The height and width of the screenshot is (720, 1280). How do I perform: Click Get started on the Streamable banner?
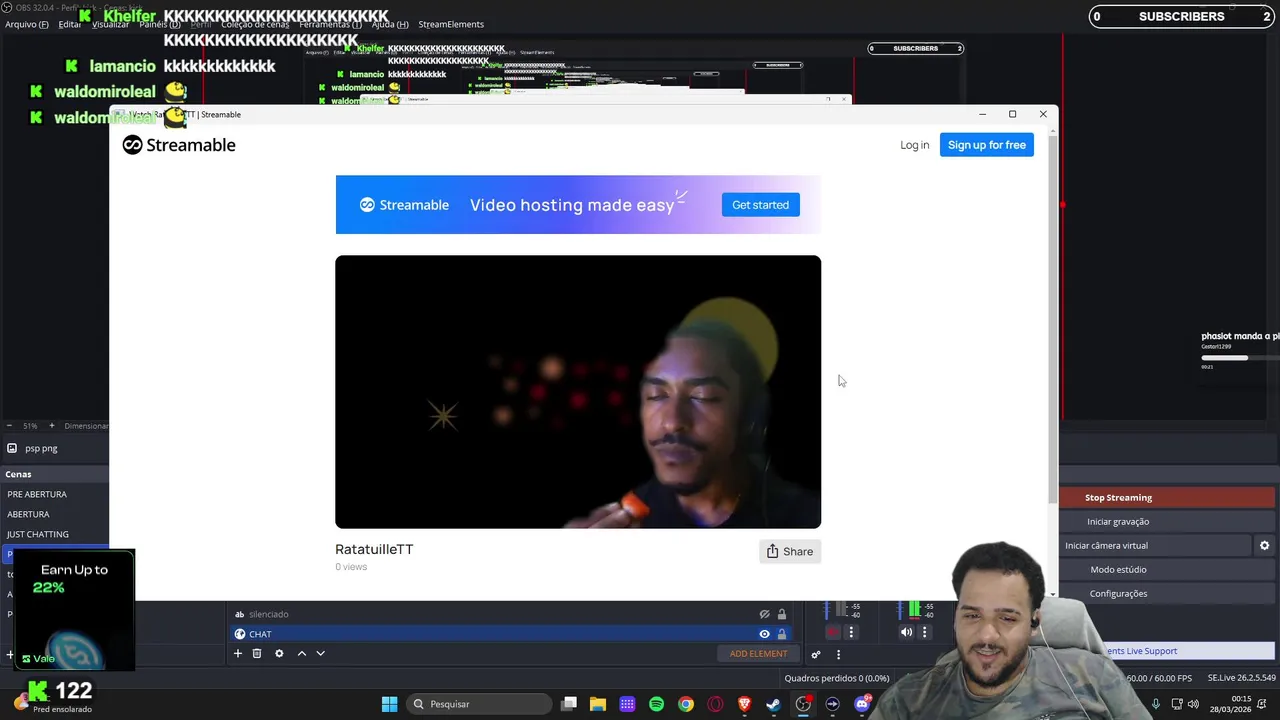[x=760, y=205]
